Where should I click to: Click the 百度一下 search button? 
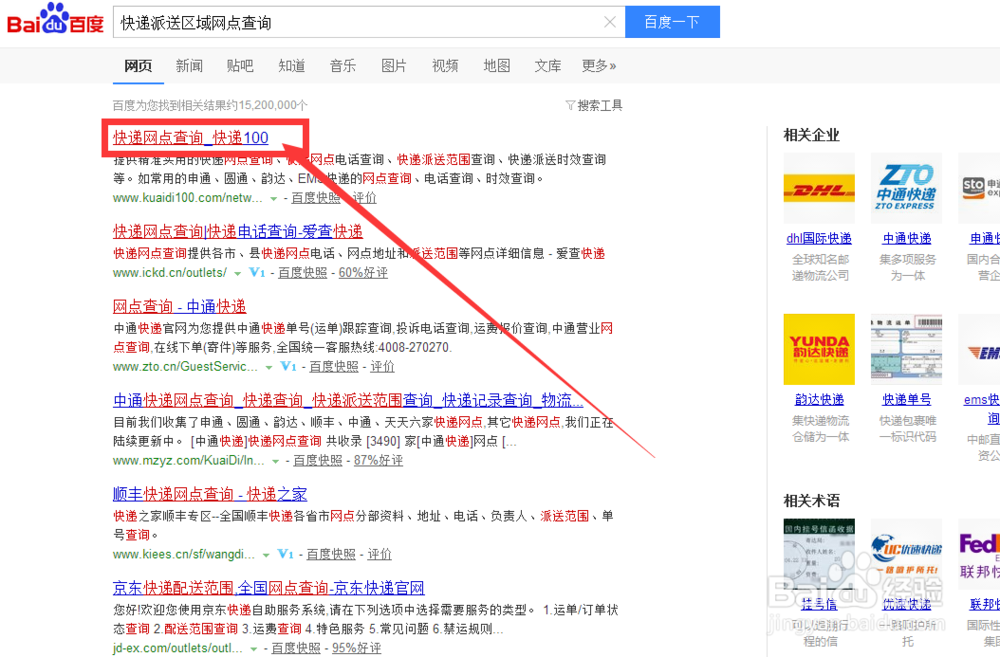(x=672, y=22)
